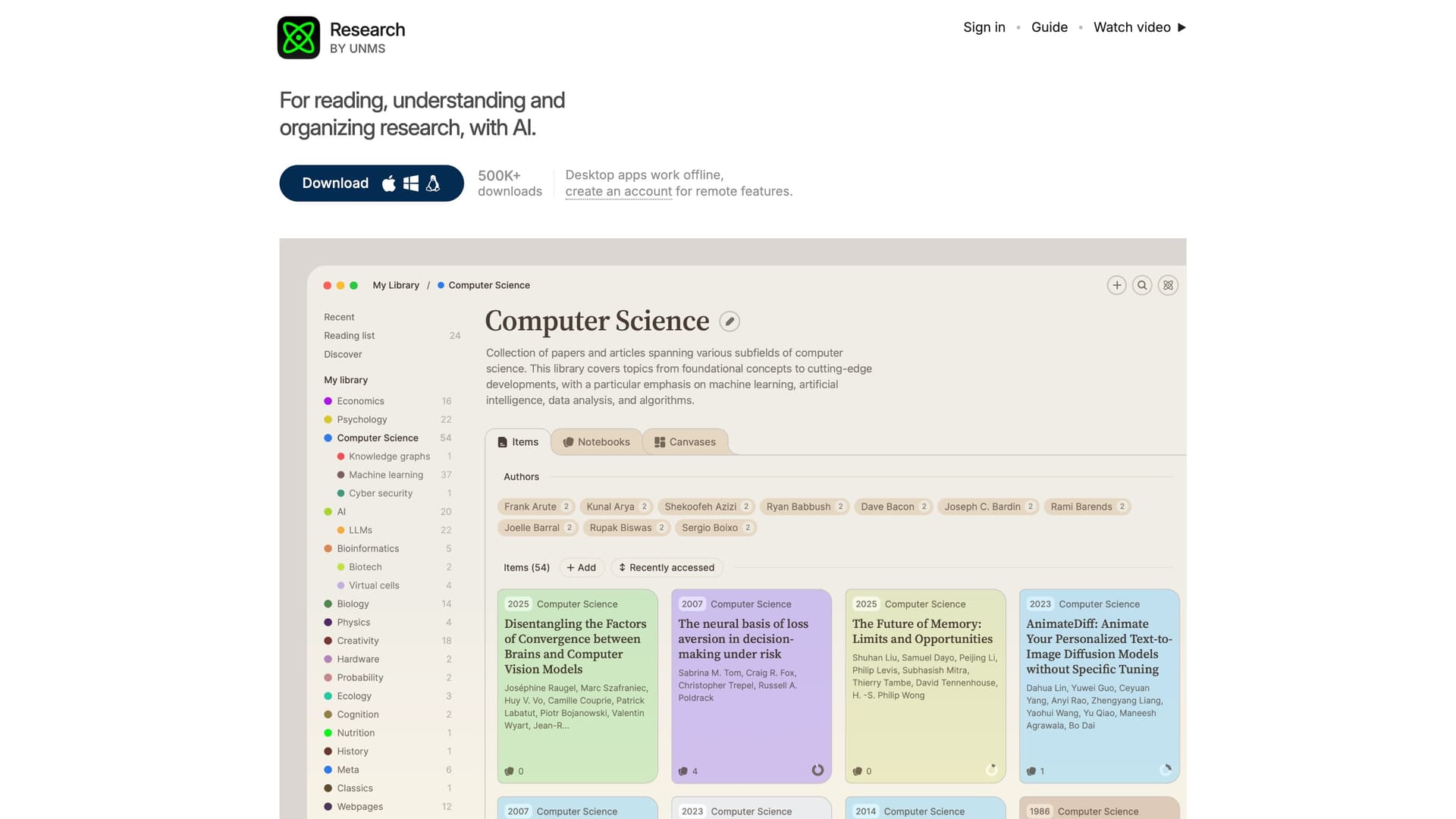Select the Biology library in the sidebar

[388, 604]
